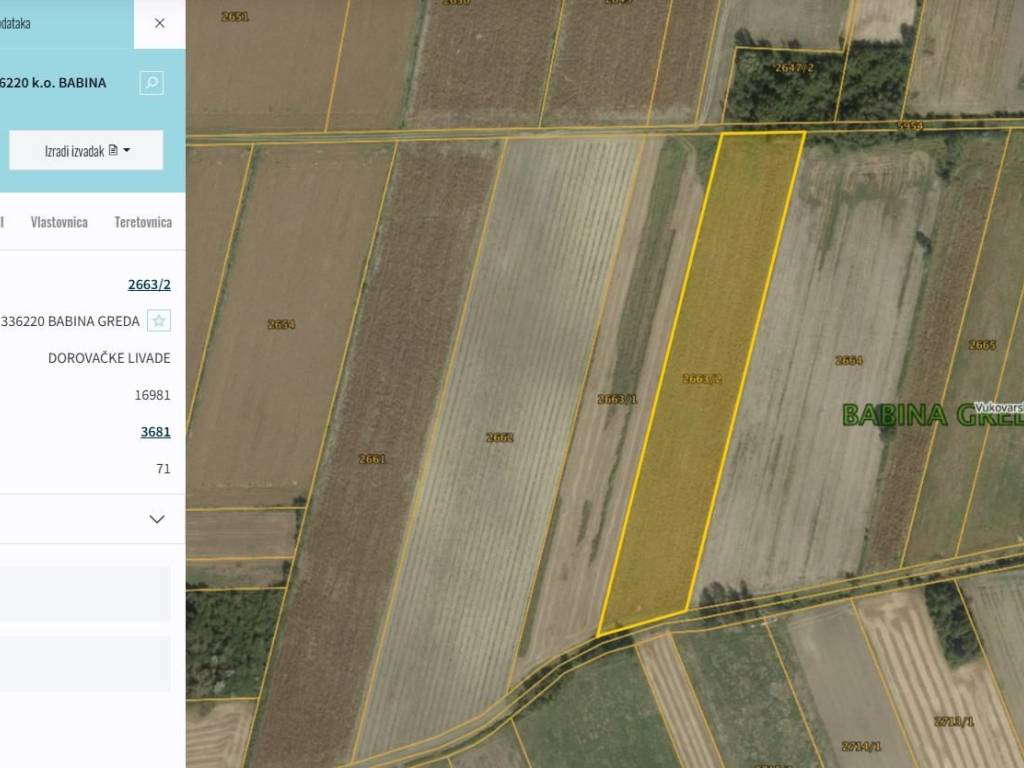Open the 3681 land registry link
Image resolution: width=1024 pixels, height=768 pixels.
(155, 432)
